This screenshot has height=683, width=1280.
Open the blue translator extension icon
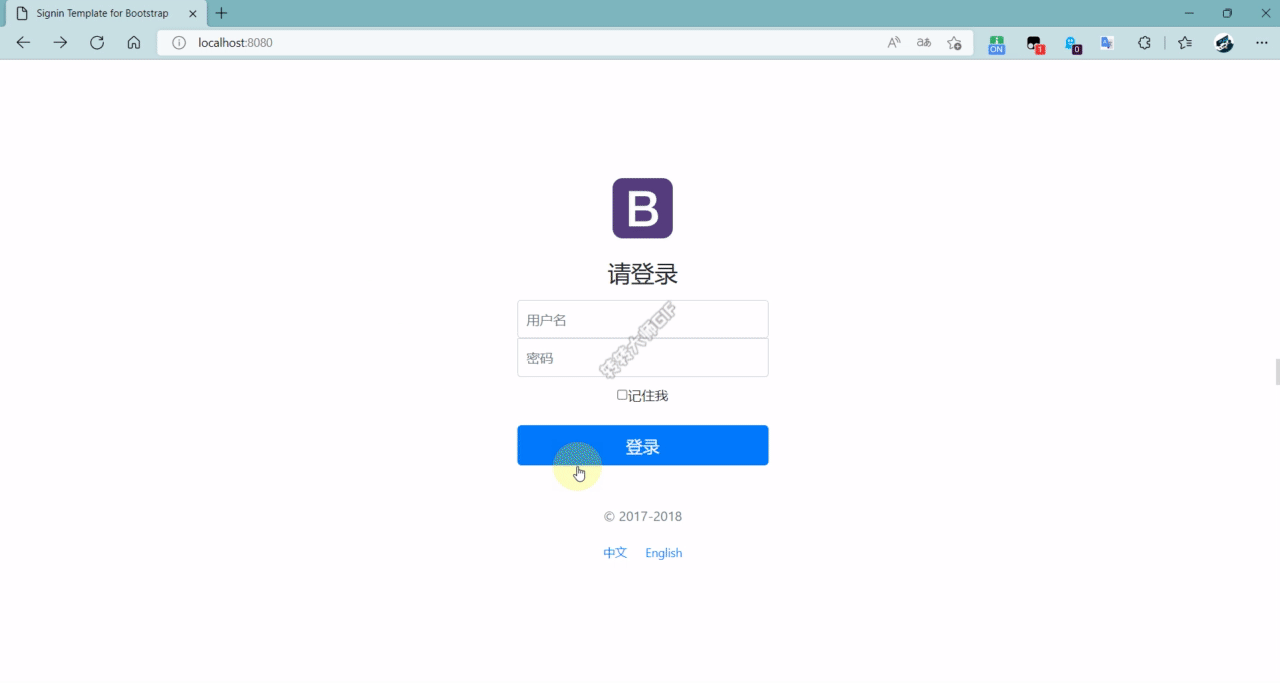[x=1107, y=43]
